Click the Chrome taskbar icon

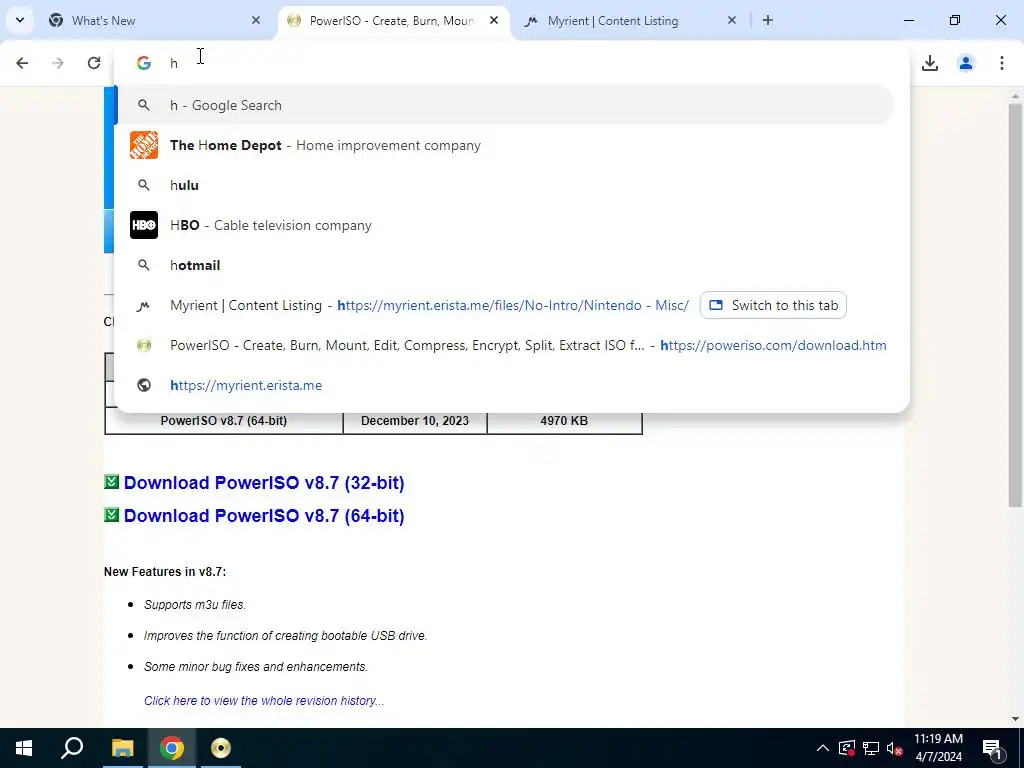tap(172, 748)
